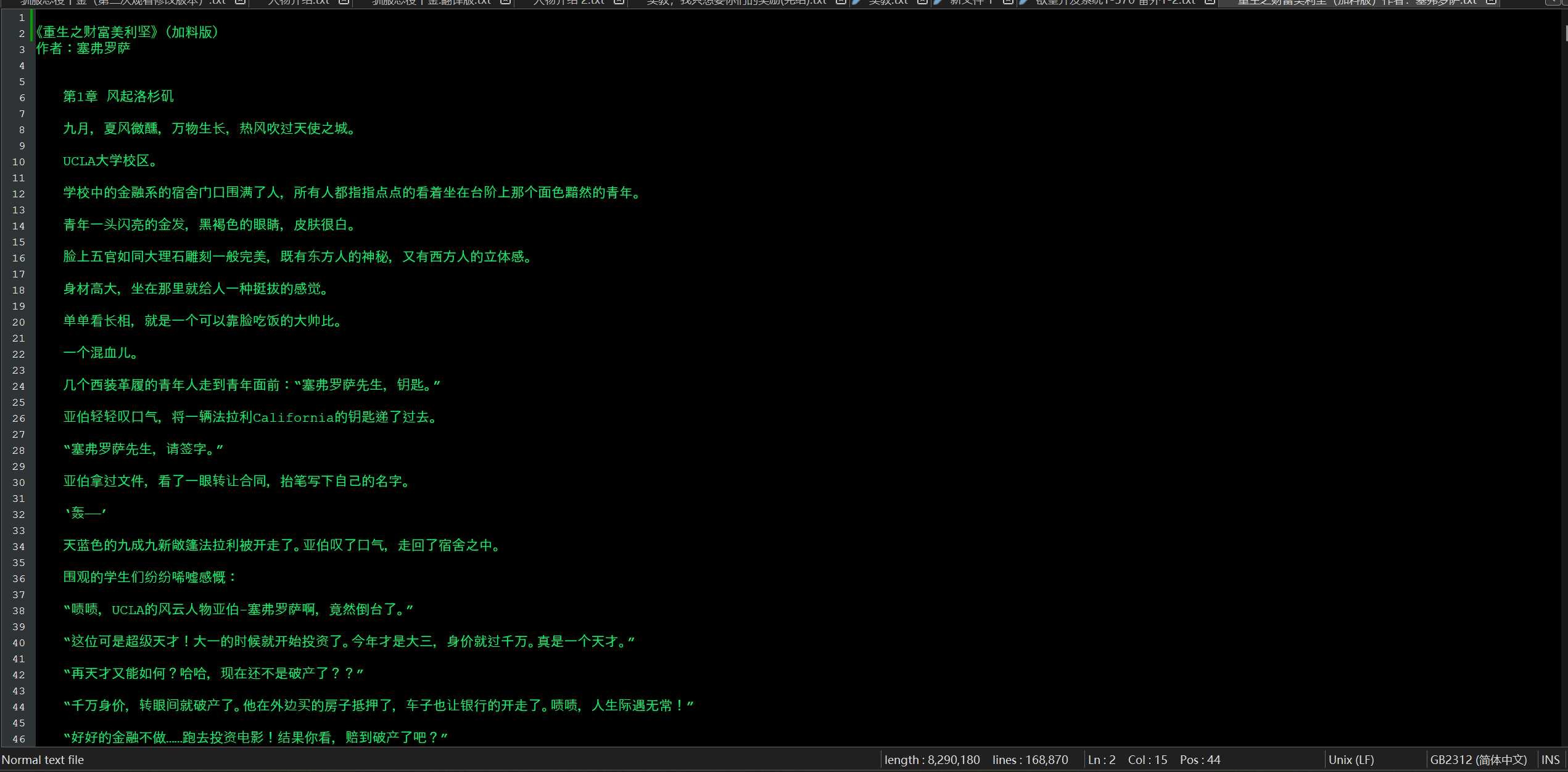
Task: Close the 美漫.txt tab
Action: [x=922, y=2]
